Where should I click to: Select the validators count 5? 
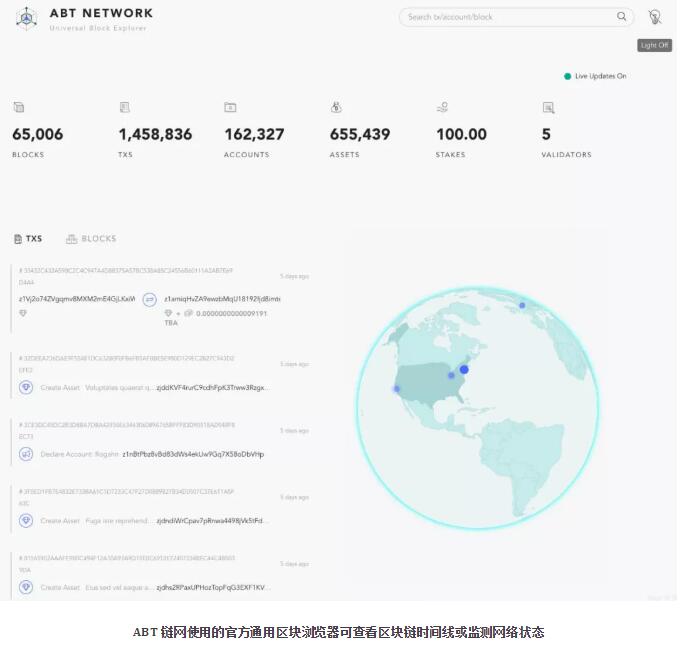546,134
